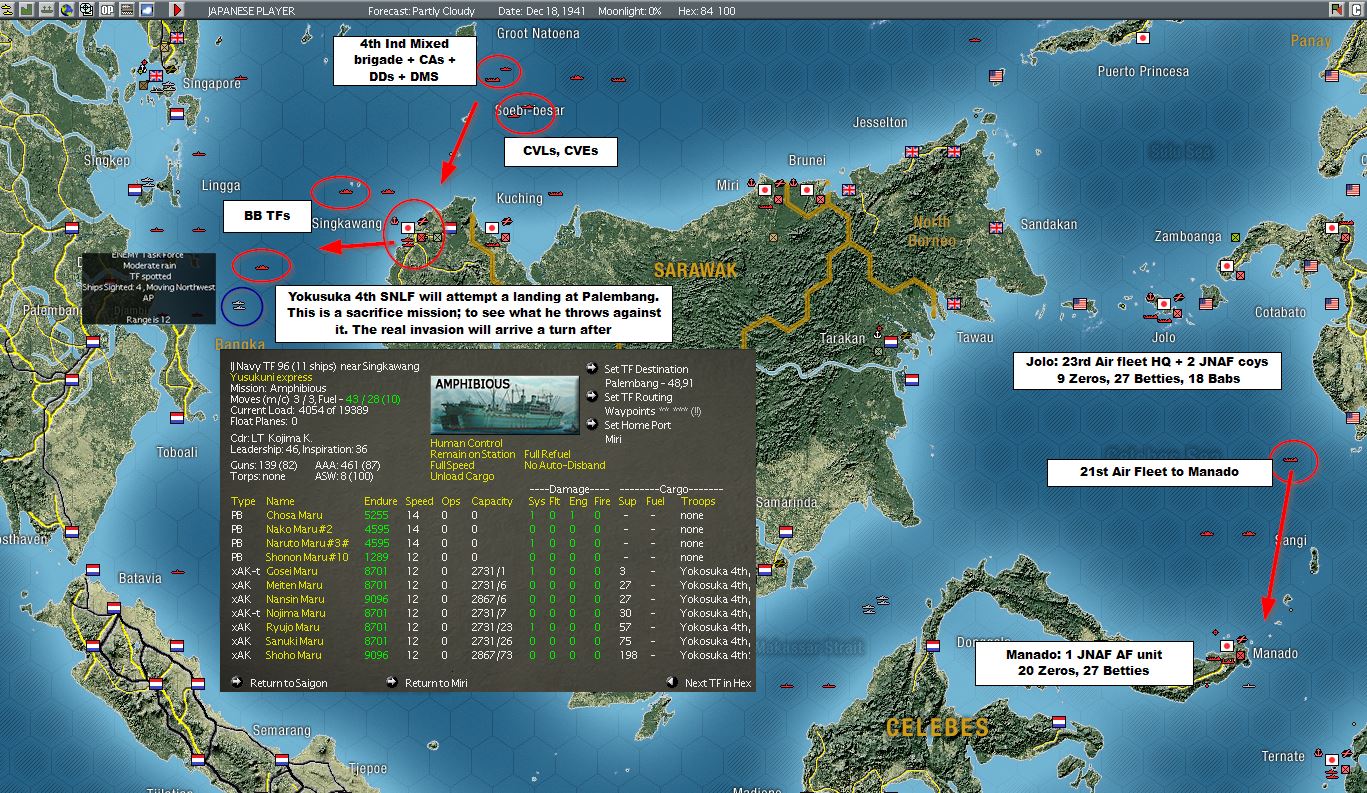Click the AMPHIBIOUS ship picture
Screen dimensions: 1367x793
pos(504,405)
